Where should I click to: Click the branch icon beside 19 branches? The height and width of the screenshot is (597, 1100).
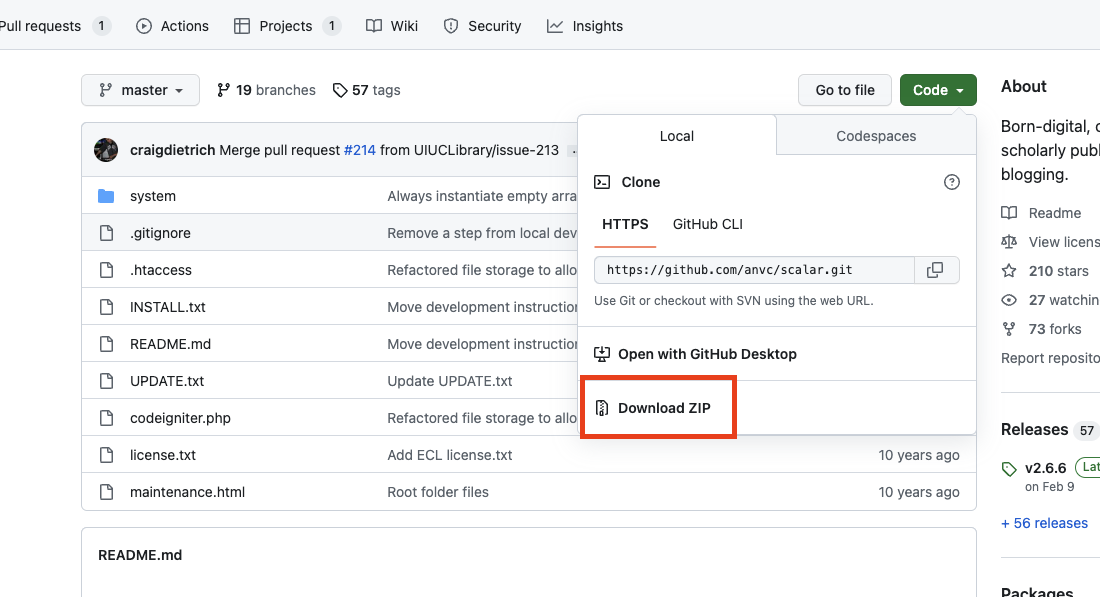(224, 90)
